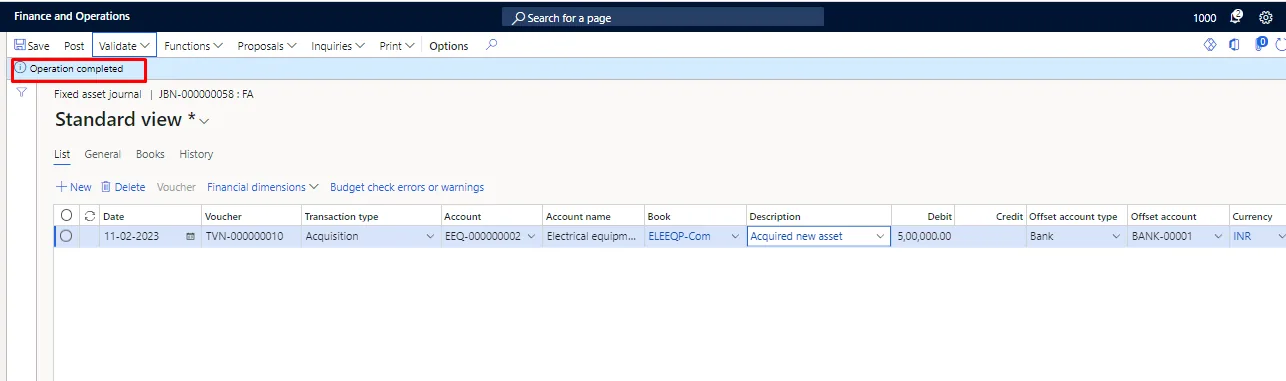Delete the selected journal line

coord(123,187)
